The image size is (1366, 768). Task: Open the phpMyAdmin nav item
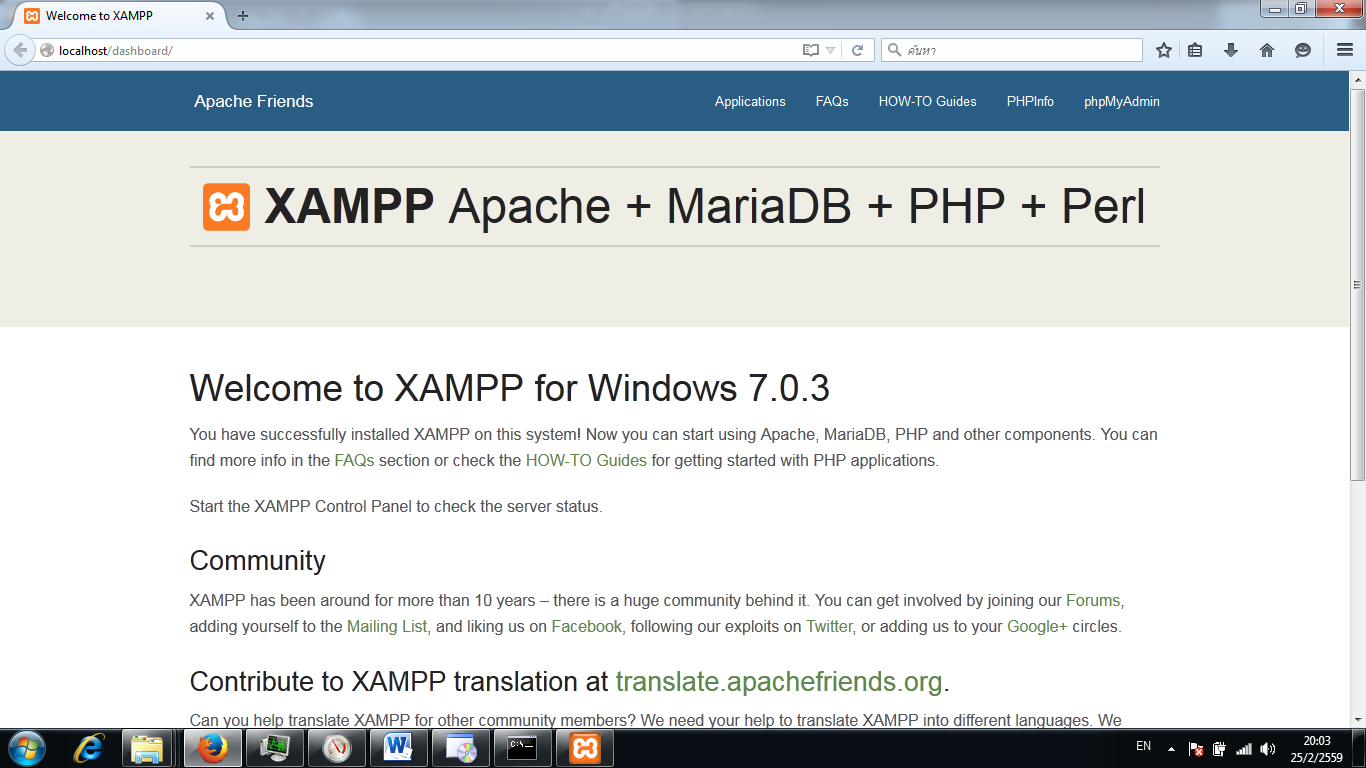[1122, 101]
